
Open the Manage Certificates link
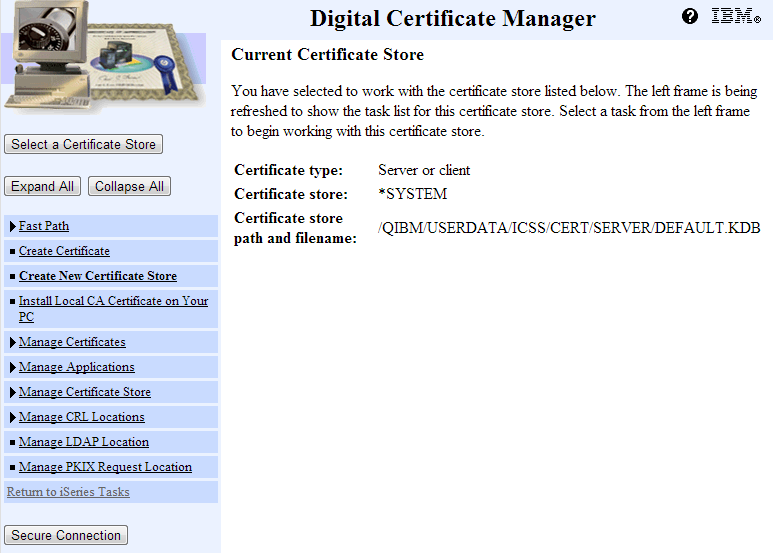tap(72, 342)
